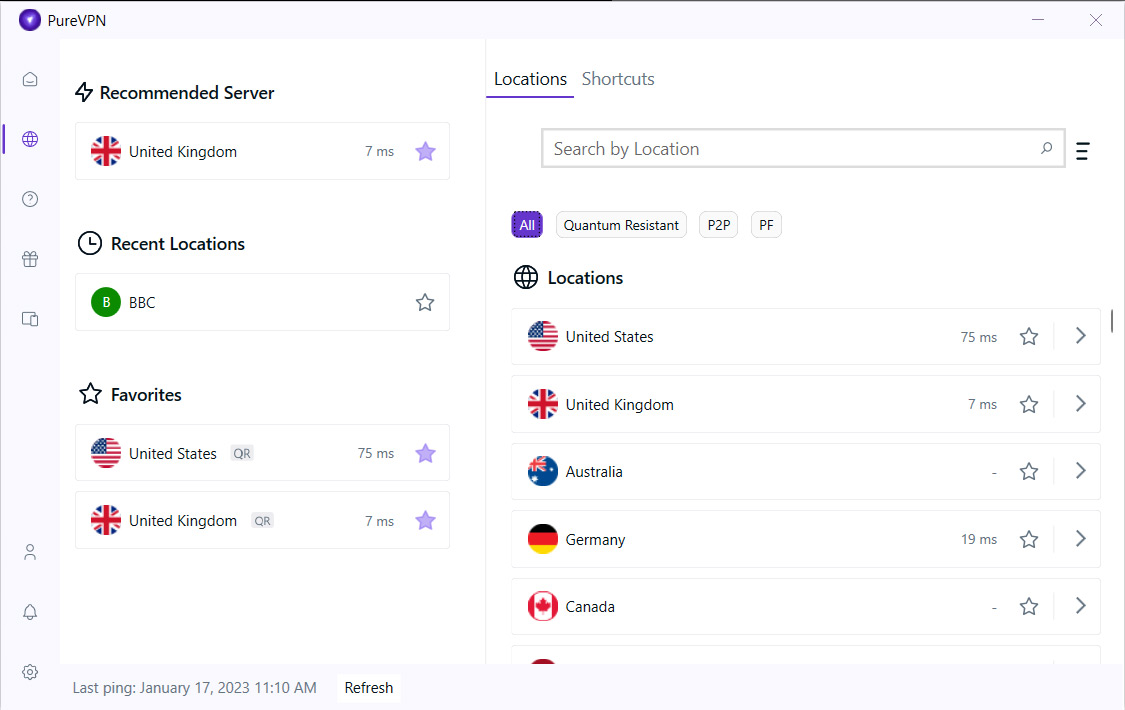Star United Kingdom in Locations list

click(1029, 404)
